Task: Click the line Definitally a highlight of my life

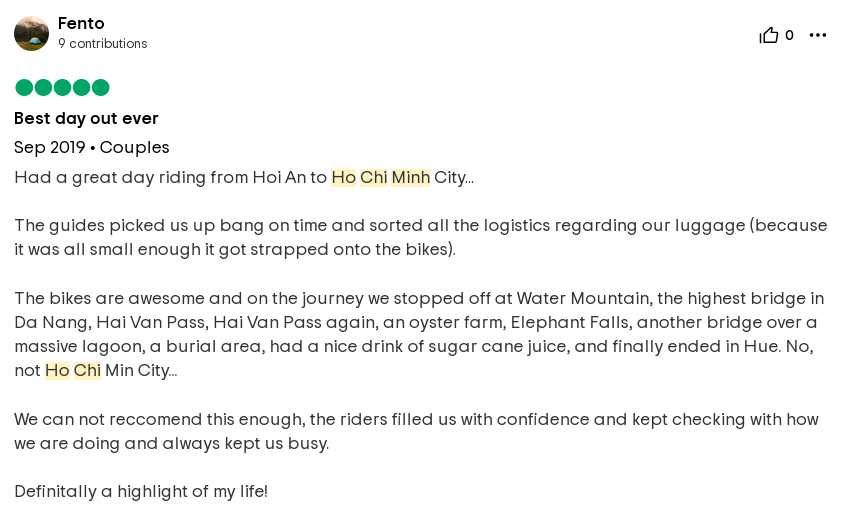Action: 141,492
